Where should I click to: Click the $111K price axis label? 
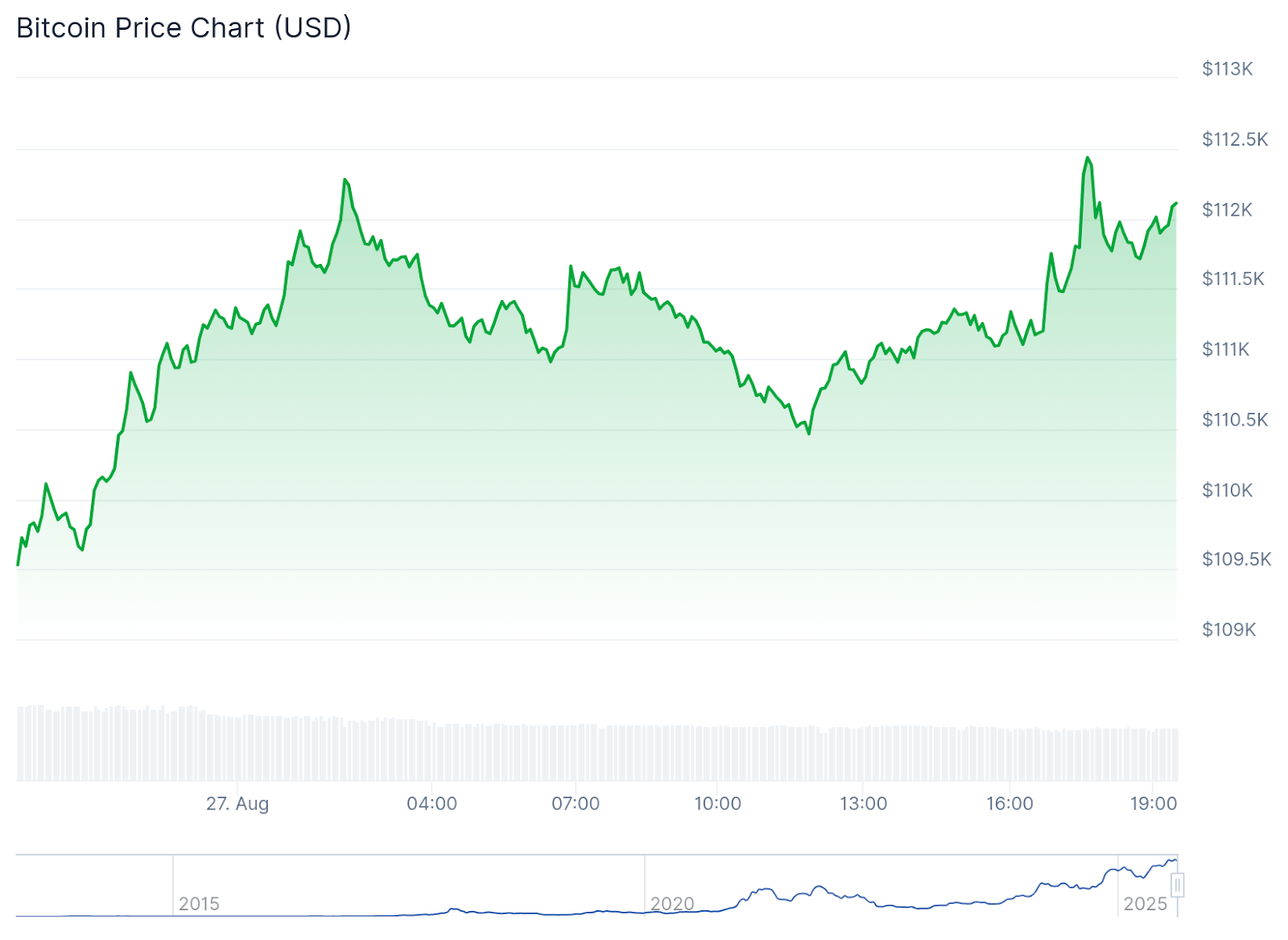coord(1225,349)
